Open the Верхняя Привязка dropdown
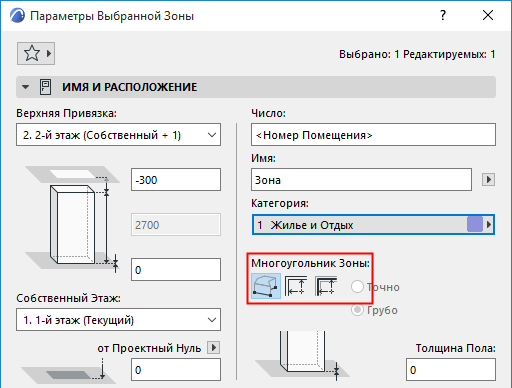 pyautogui.click(x=118, y=135)
